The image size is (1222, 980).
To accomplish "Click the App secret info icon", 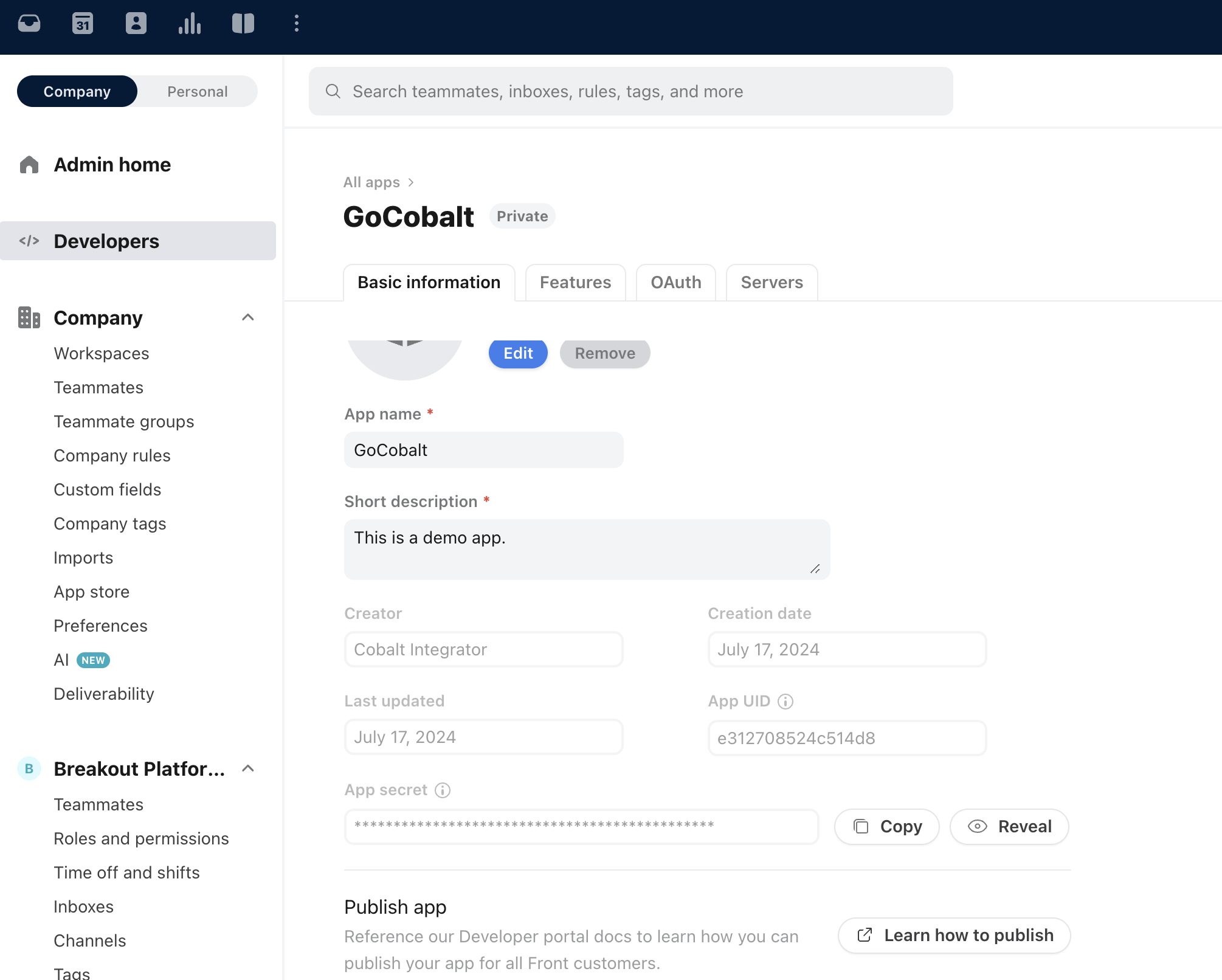I will point(443,790).
